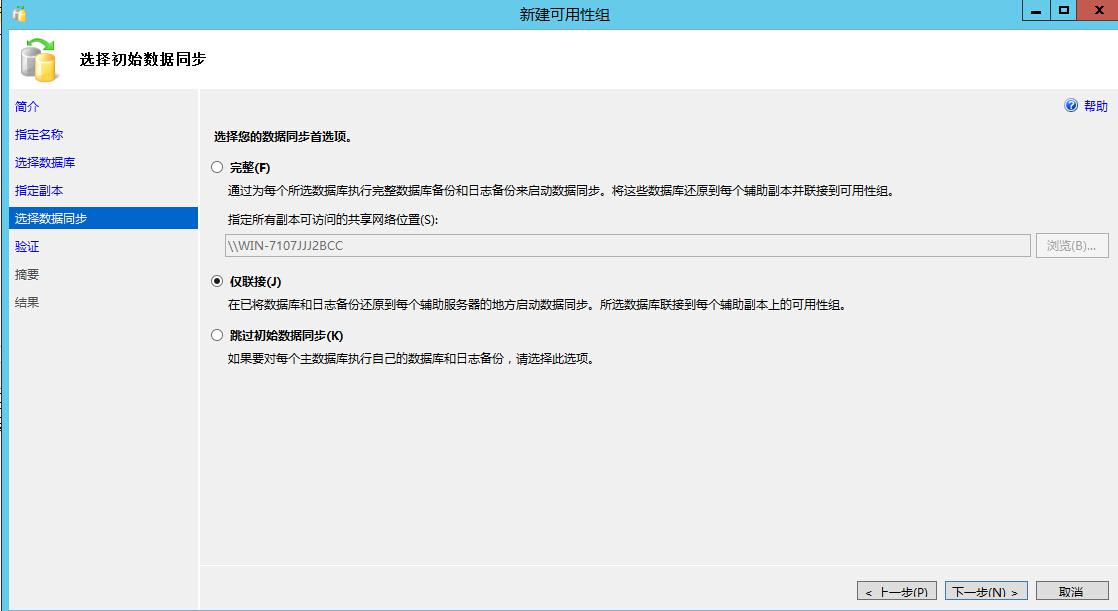Select the 摘要 step
Image resolution: width=1118 pixels, height=611 pixels.
pos(27,274)
